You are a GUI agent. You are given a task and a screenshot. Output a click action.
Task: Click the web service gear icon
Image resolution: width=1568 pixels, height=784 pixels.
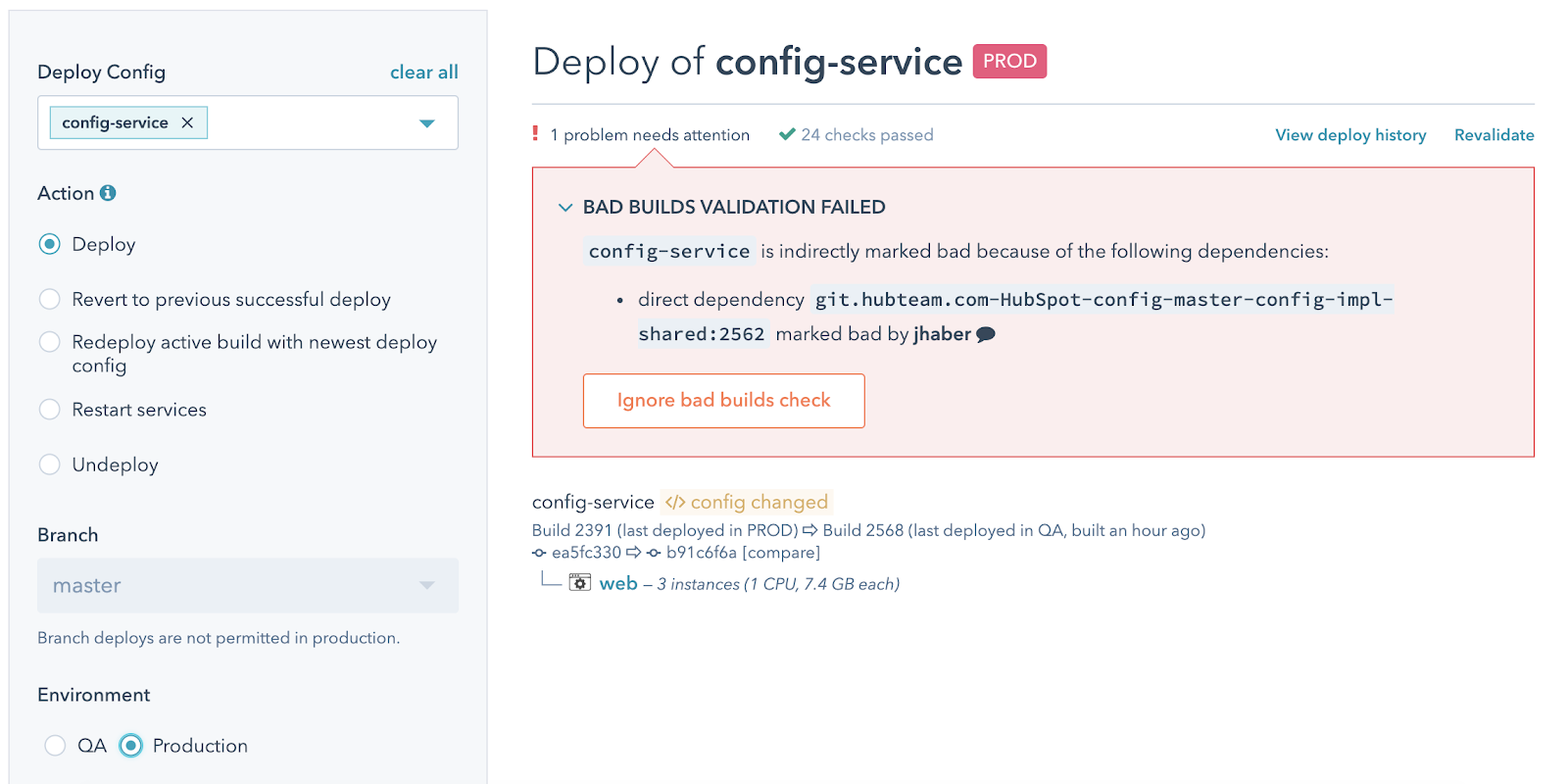(580, 583)
